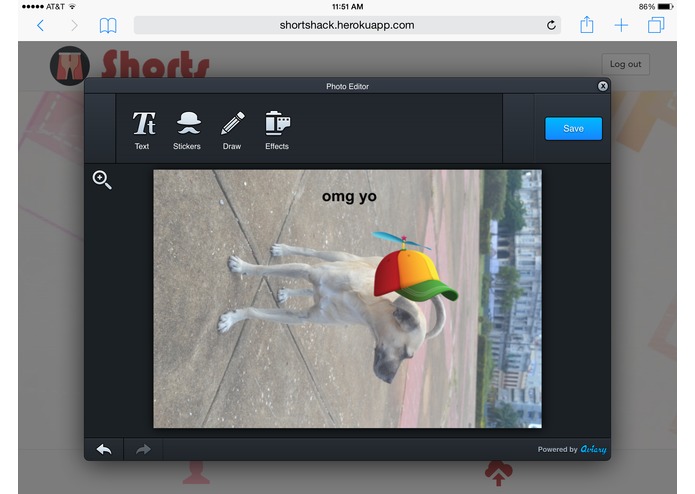
Task: Activate the zoom magnifier icon
Action: click(102, 180)
